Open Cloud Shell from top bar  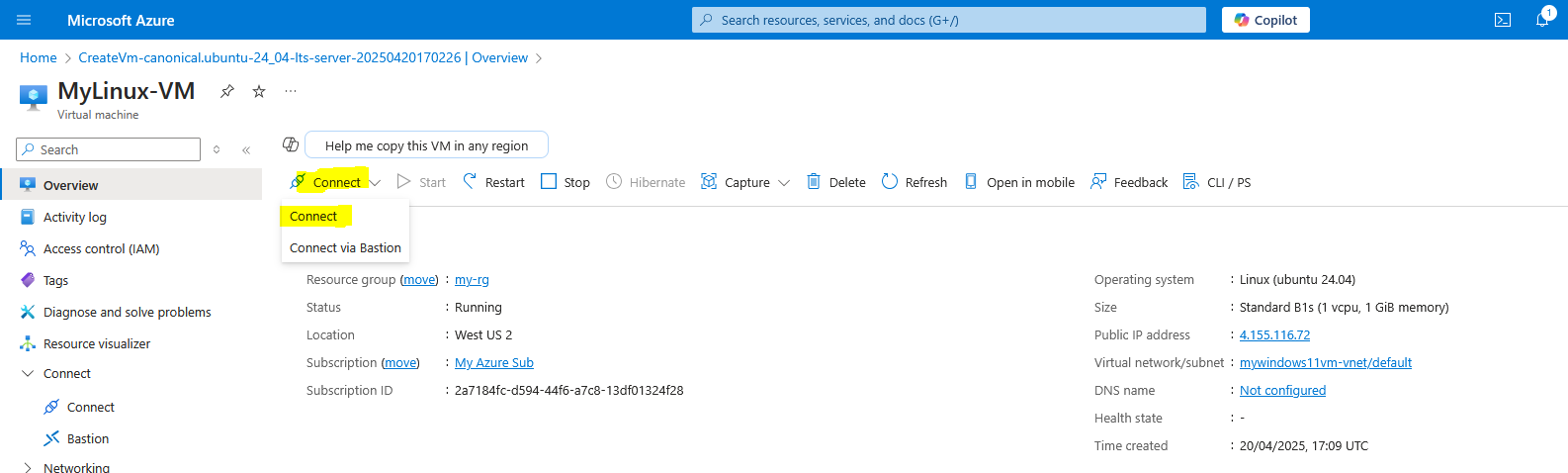[x=1503, y=20]
